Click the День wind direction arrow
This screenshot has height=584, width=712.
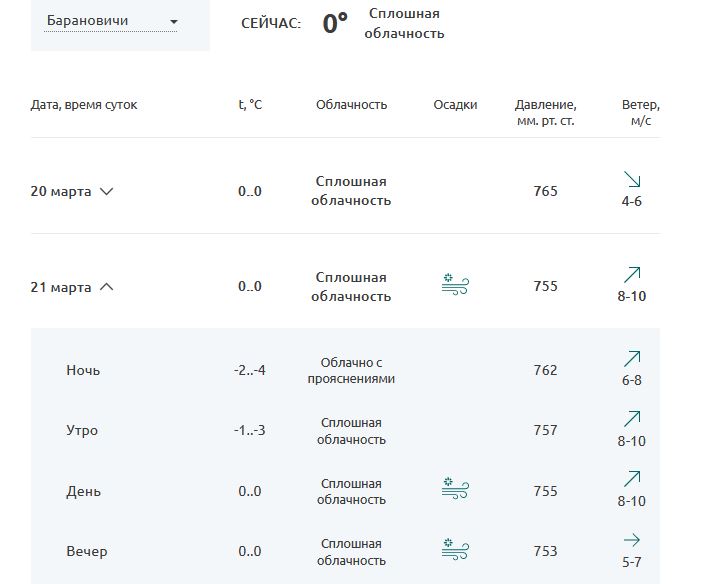tap(632, 479)
